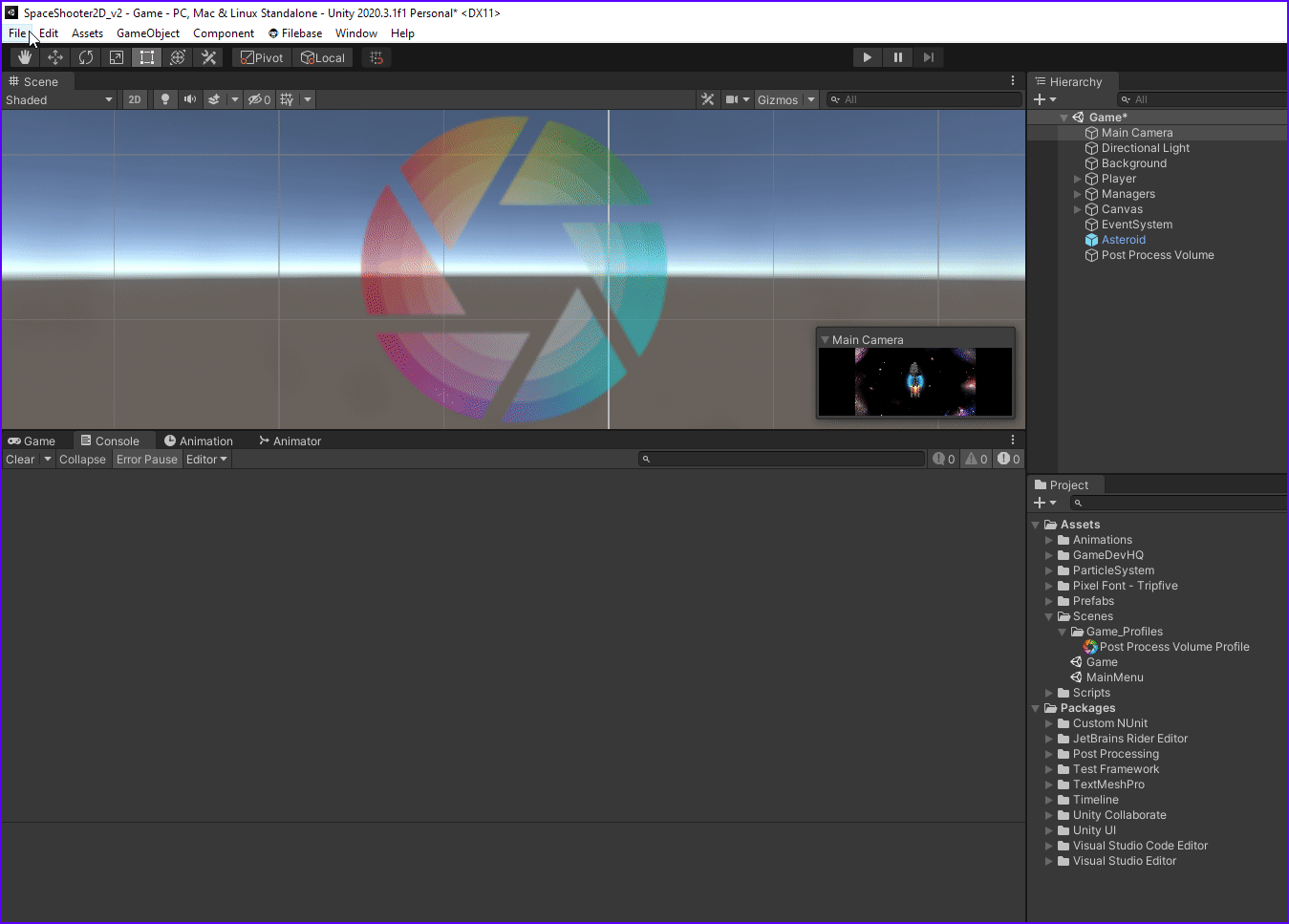Image resolution: width=1289 pixels, height=924 pixels.
Task: Open the custom editor tools
Action: pos(208,57)
